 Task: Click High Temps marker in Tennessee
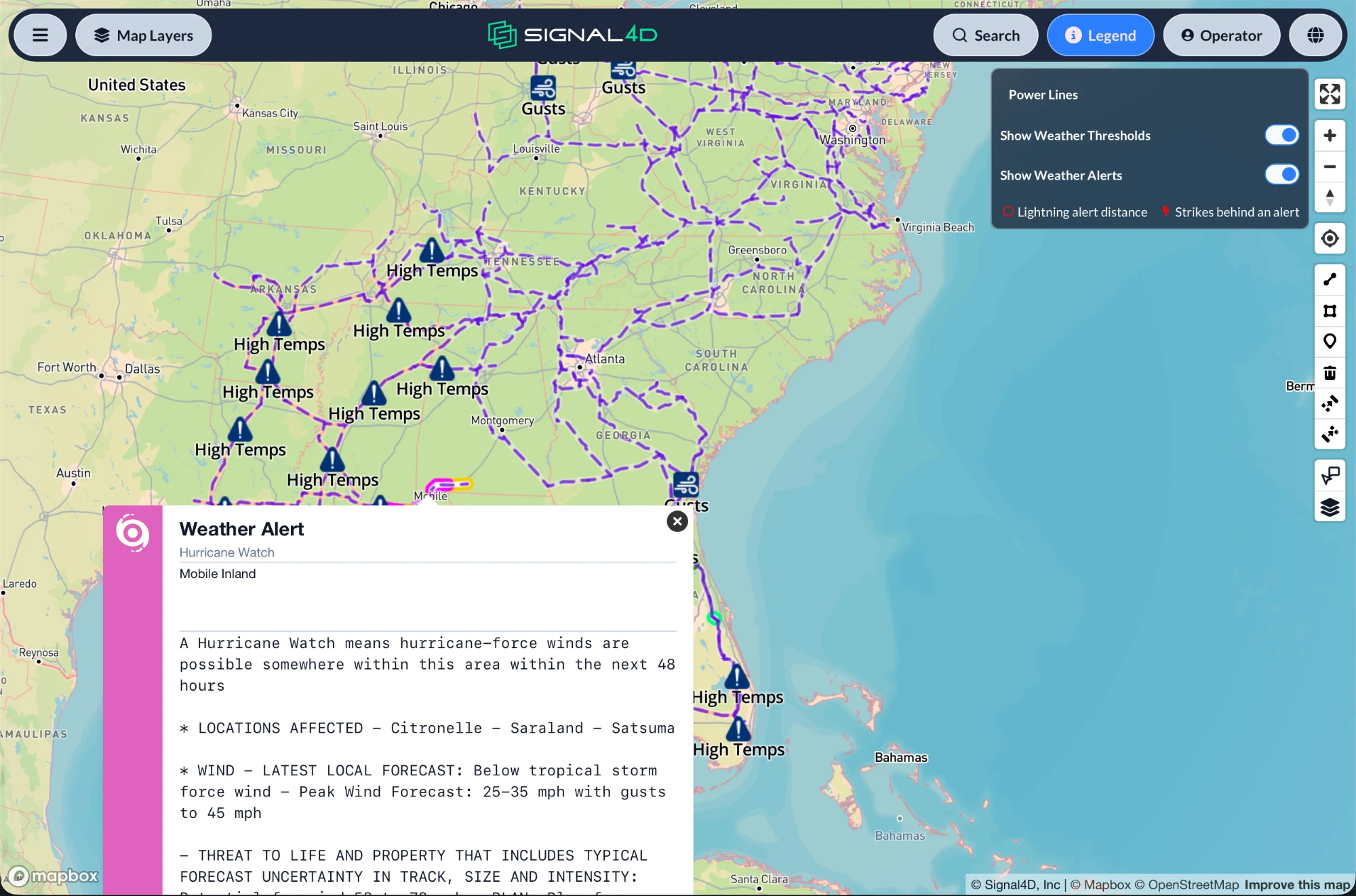(431, 251)
